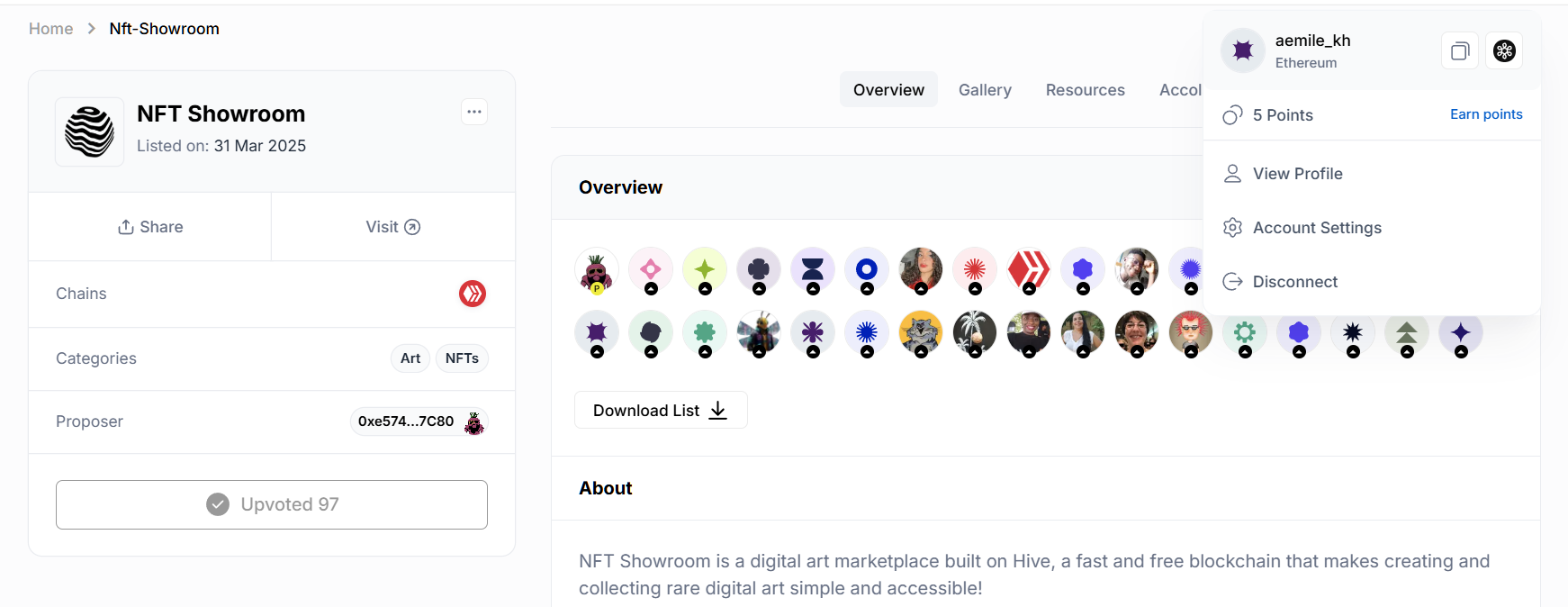This screenshot has height=607, width=1568.
Task: Open the three-dots menu on NFT Showroom card
Action: pos(474,112)
